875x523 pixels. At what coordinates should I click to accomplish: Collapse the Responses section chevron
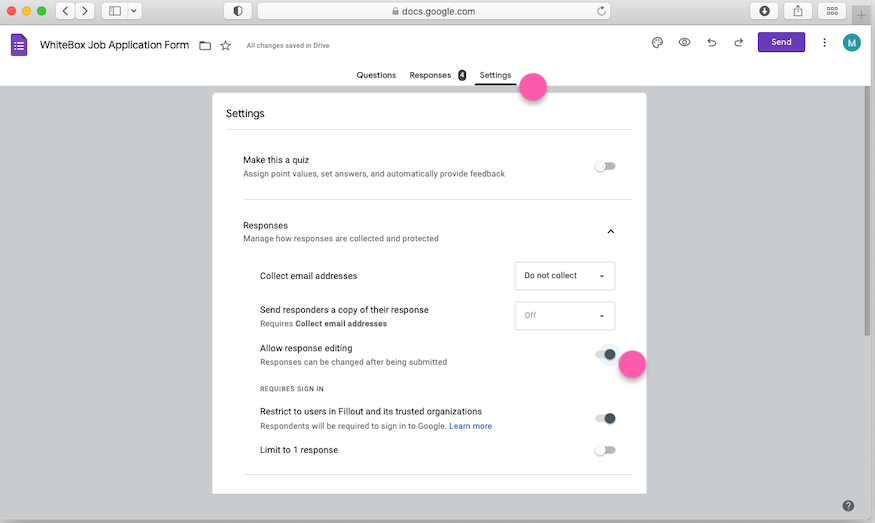click(611, 232)
